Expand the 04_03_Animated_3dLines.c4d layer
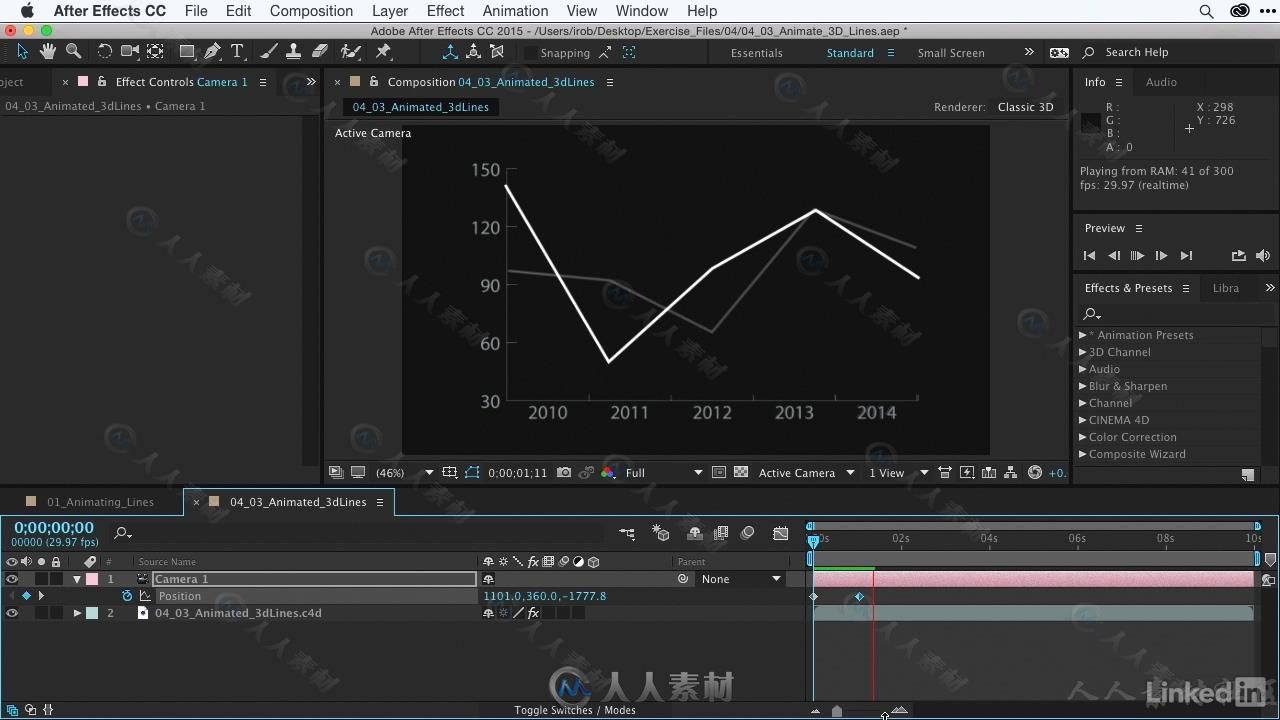 pos(77,613)
